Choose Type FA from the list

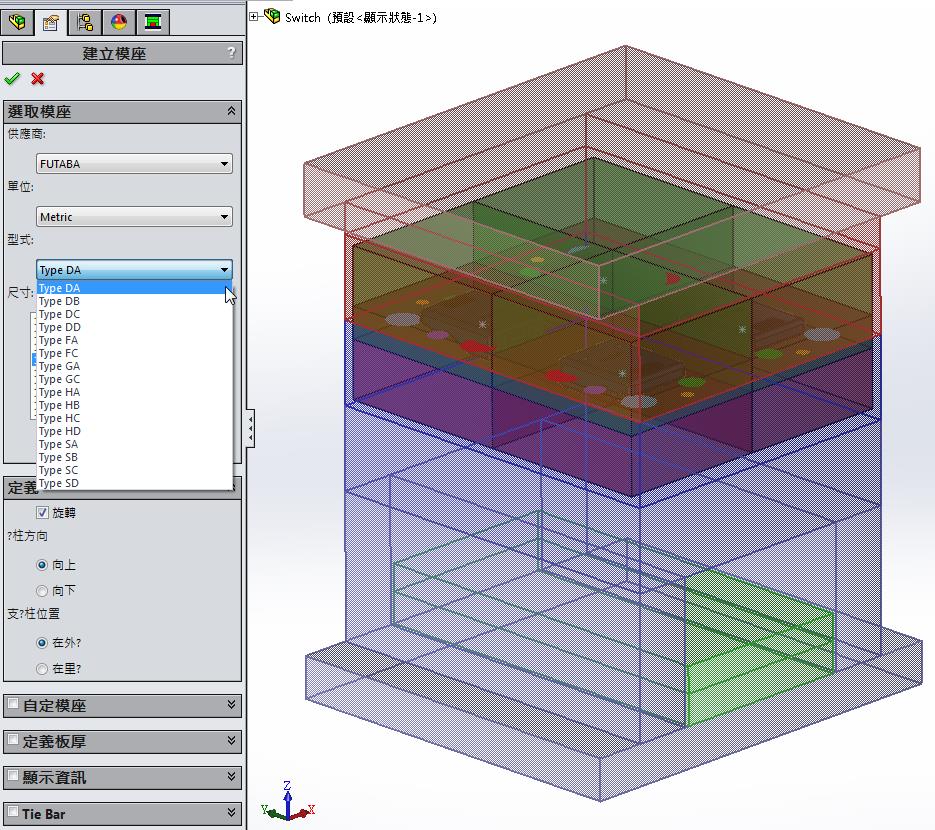coord(59,340)
